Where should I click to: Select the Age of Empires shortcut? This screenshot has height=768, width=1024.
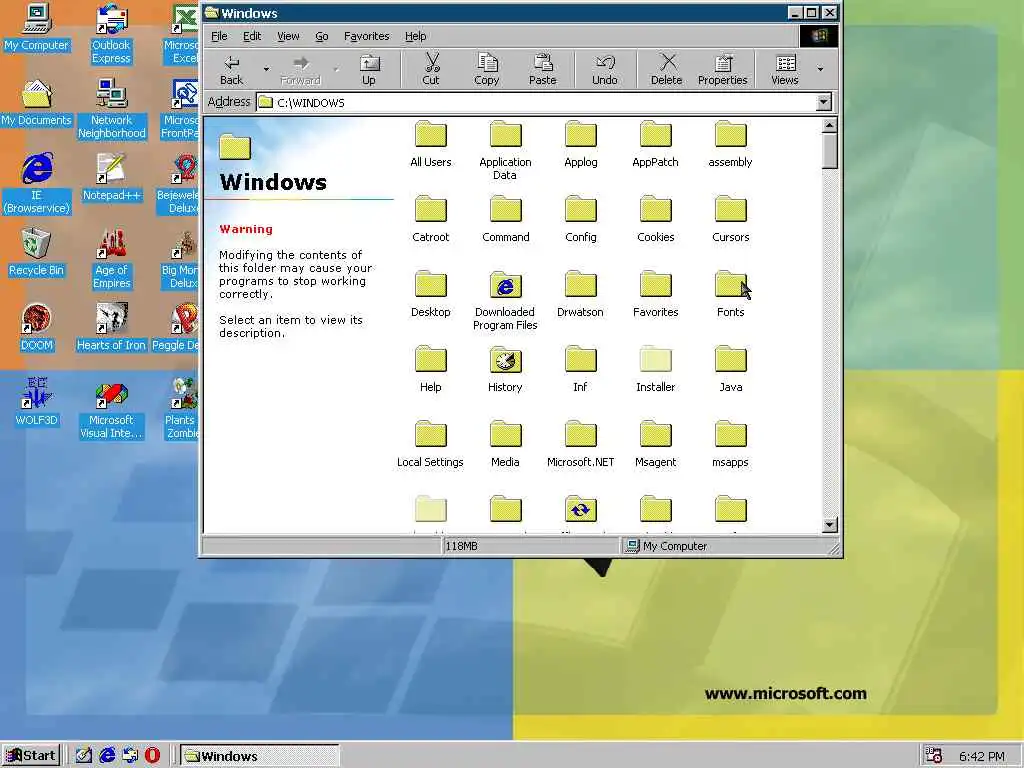[112, 259]
